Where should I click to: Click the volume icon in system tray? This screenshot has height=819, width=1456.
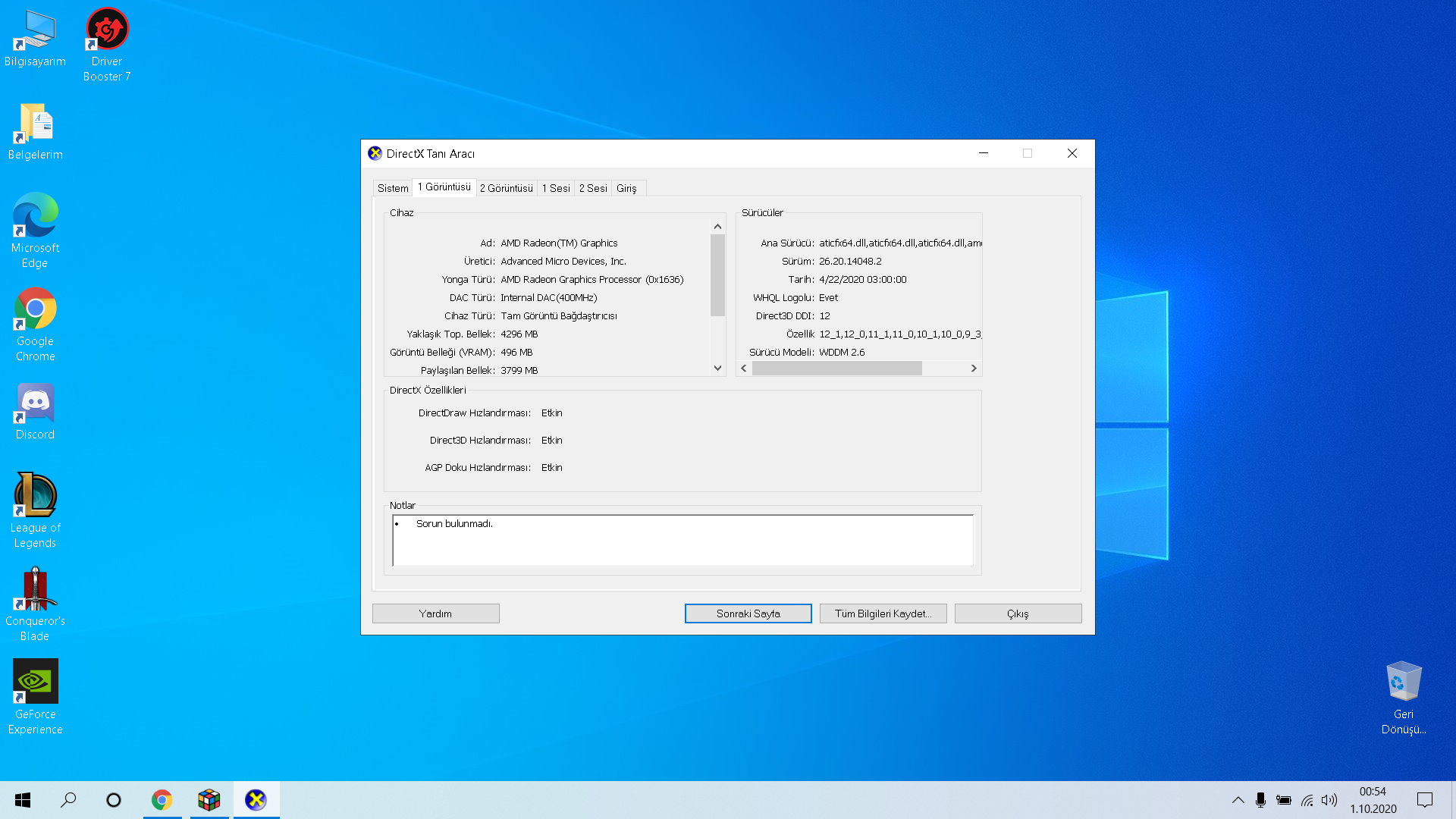tap(1329, 800)
